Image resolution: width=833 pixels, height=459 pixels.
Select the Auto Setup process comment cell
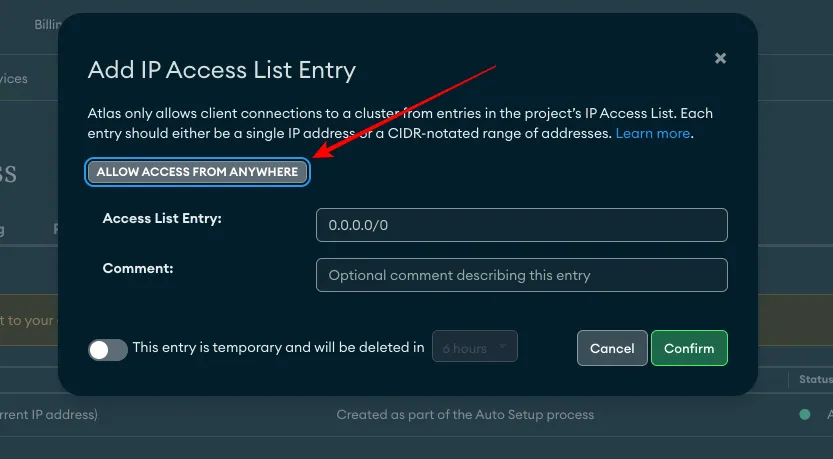[x=465, y=414]
